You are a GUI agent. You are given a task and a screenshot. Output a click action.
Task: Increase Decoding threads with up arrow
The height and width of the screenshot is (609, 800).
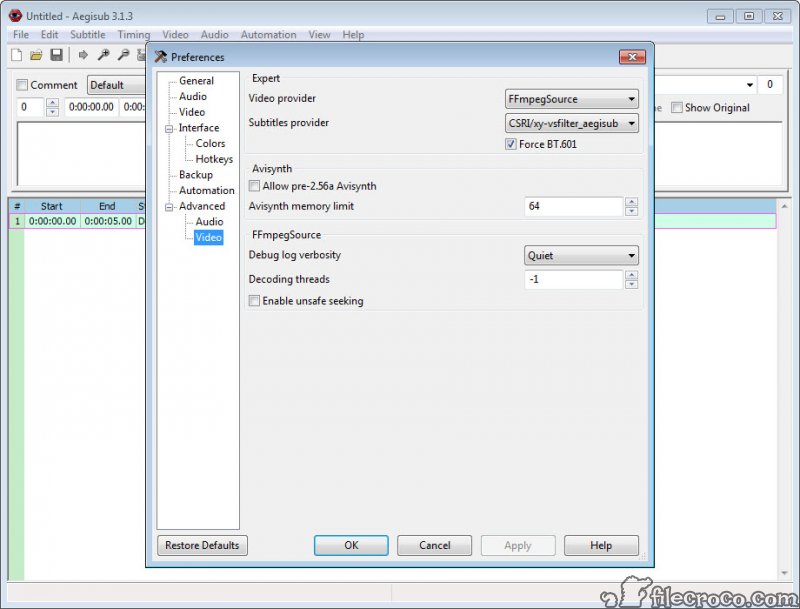coord(632,275)
